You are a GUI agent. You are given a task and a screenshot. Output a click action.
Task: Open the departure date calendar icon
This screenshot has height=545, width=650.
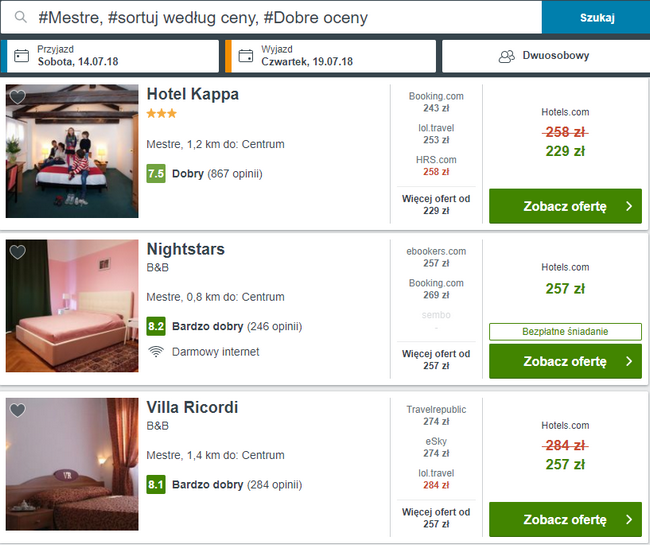click(245, 56)
